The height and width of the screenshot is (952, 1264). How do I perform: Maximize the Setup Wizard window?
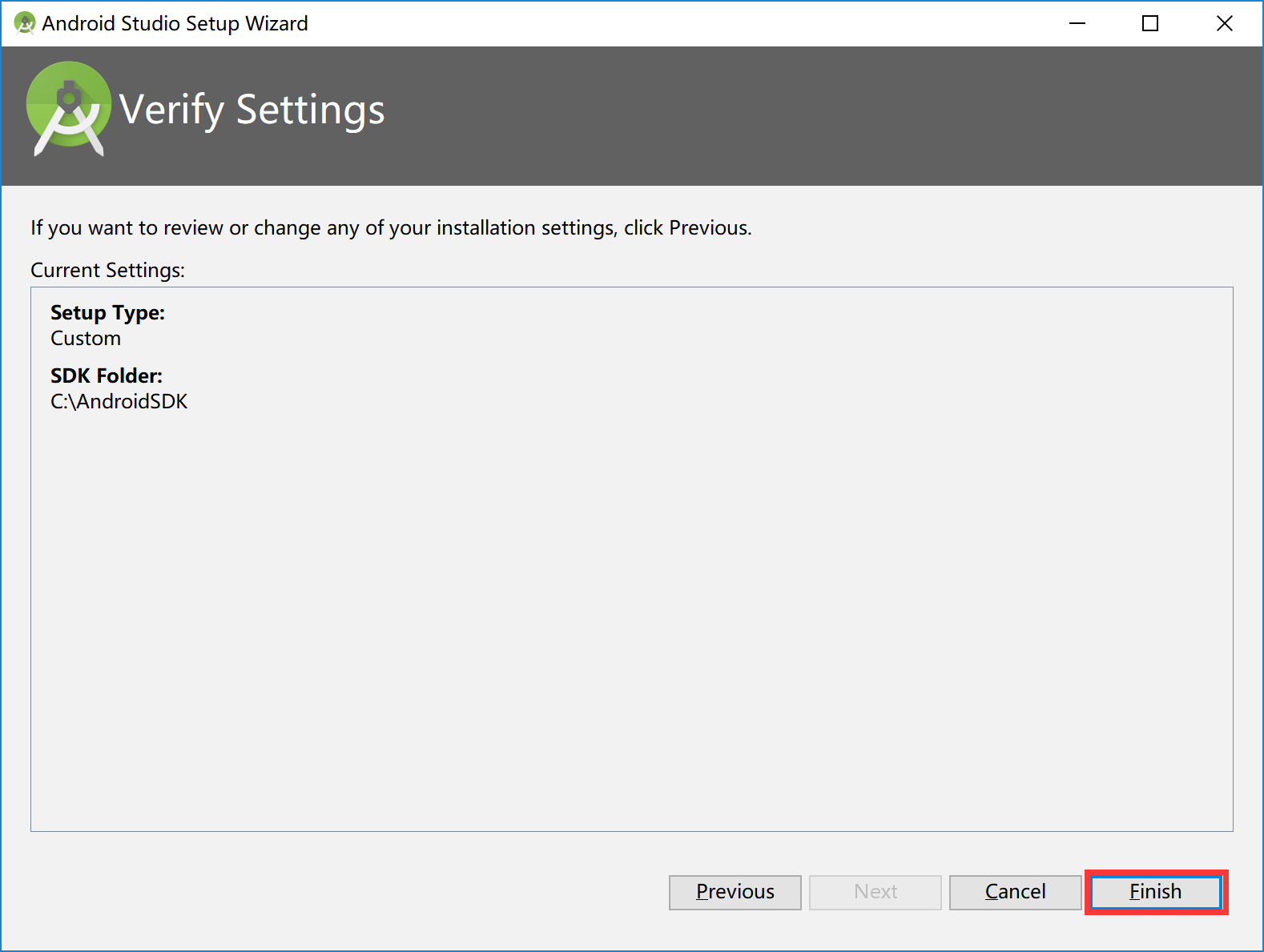coord(1150,23)
